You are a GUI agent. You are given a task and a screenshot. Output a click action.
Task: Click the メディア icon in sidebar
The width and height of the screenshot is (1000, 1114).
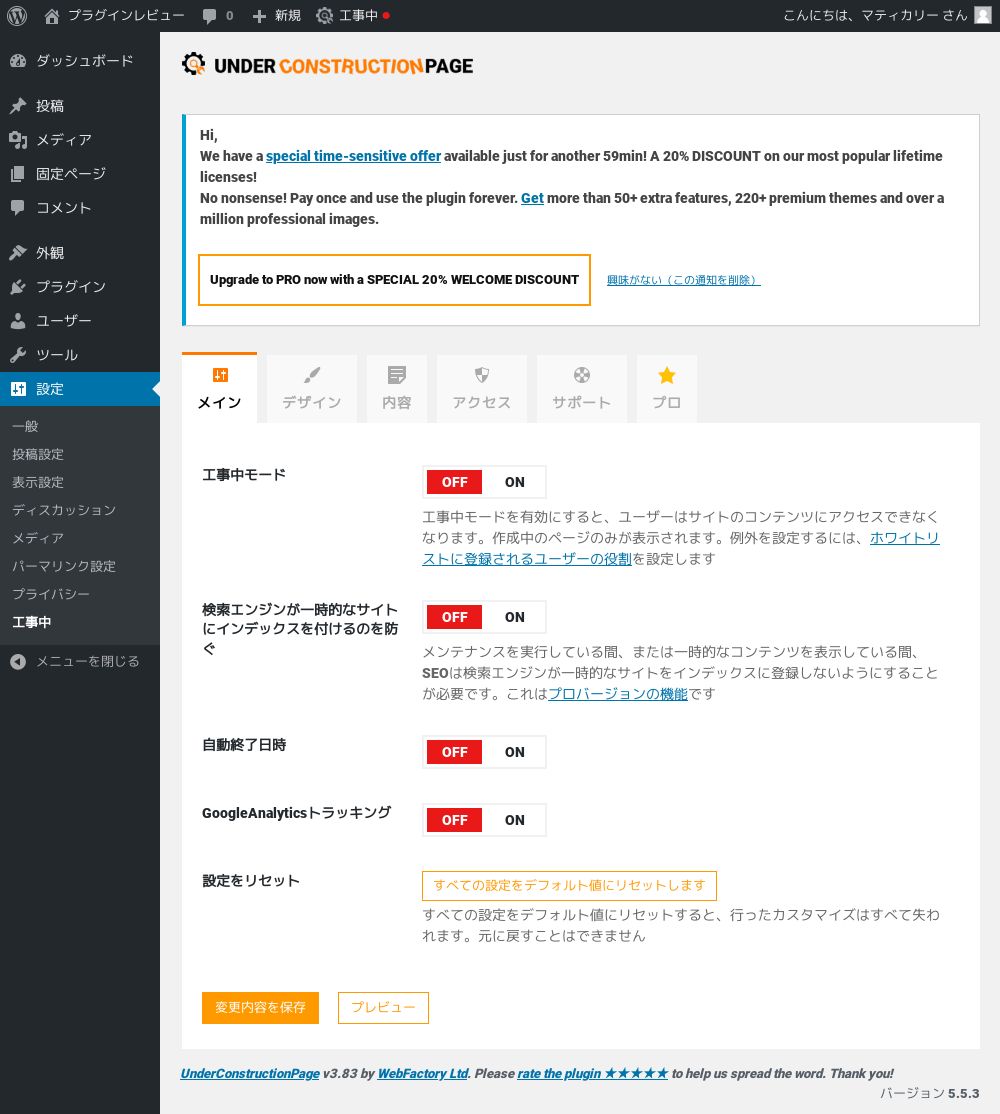coord(18,140)
